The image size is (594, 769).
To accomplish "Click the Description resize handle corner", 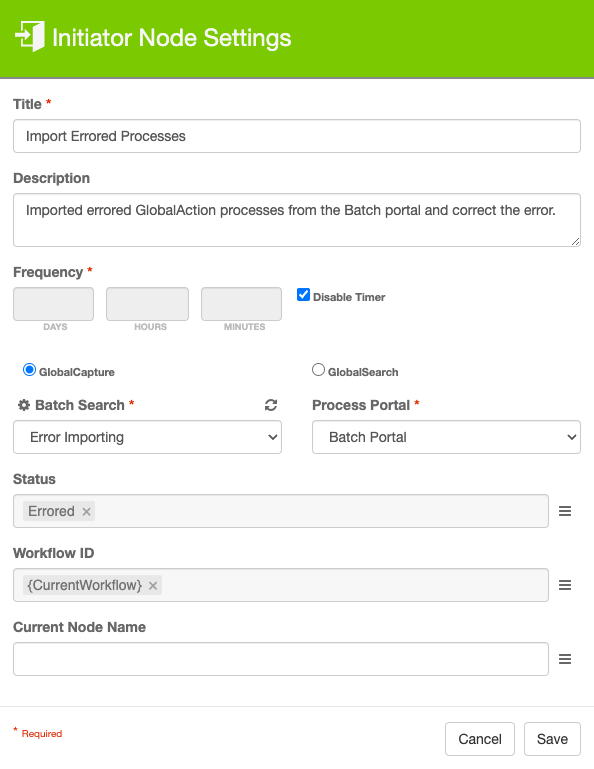I will (576, 242).
